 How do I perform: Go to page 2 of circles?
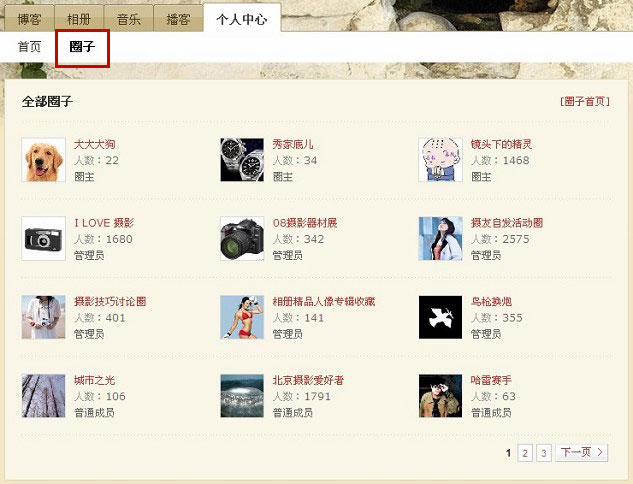click(x=525, y=453)
